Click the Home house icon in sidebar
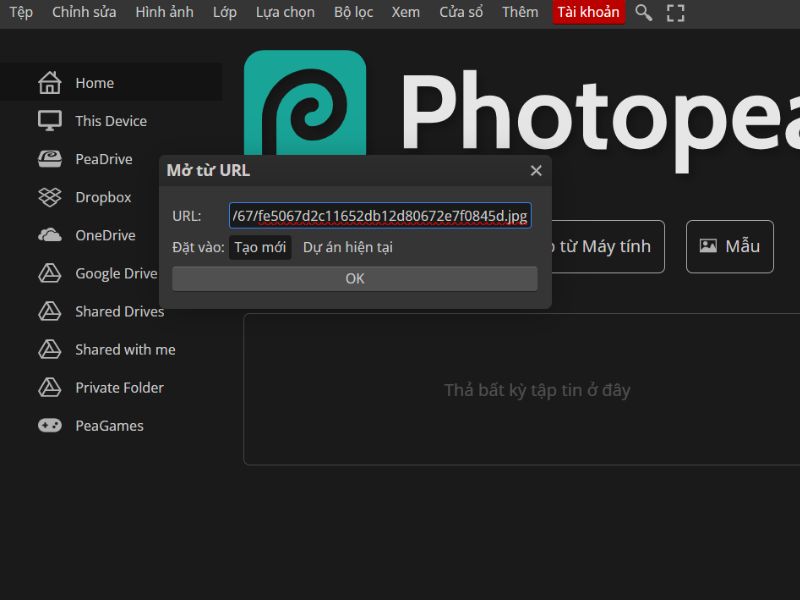 click(x=49, y=83)
